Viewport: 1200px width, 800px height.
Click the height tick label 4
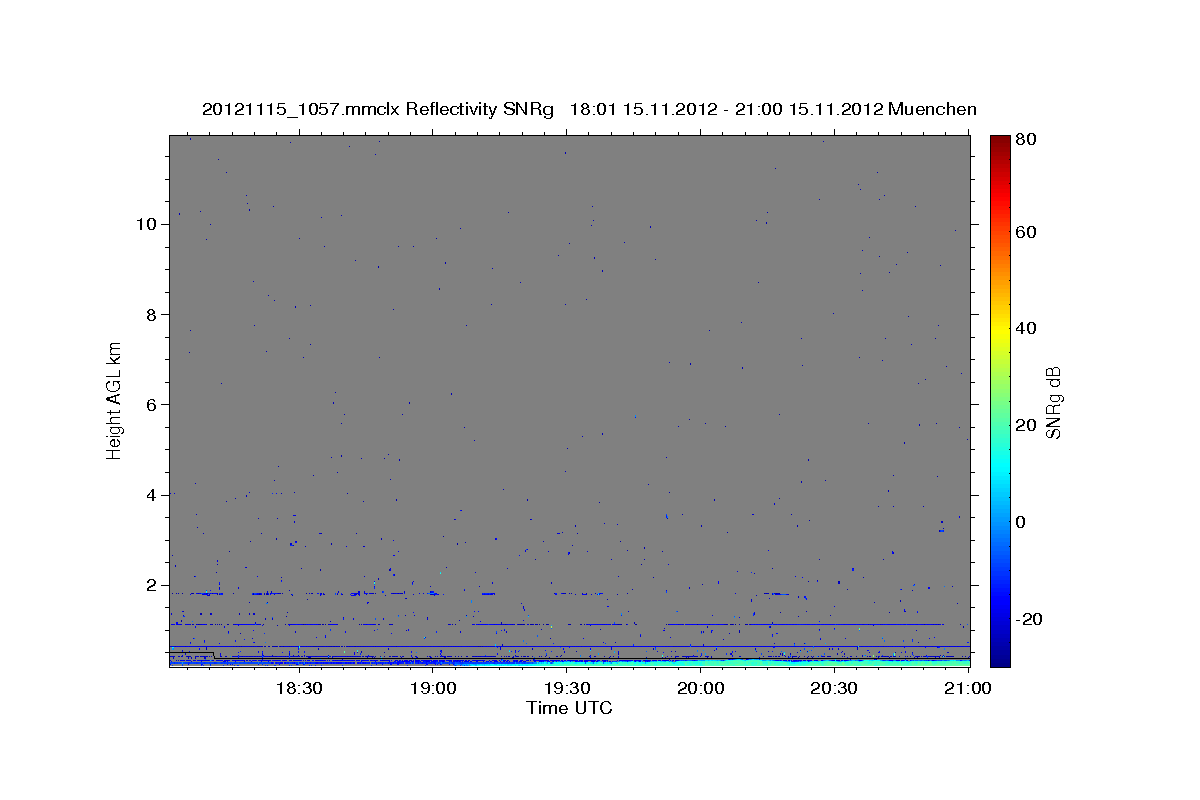tap(152, 495)
